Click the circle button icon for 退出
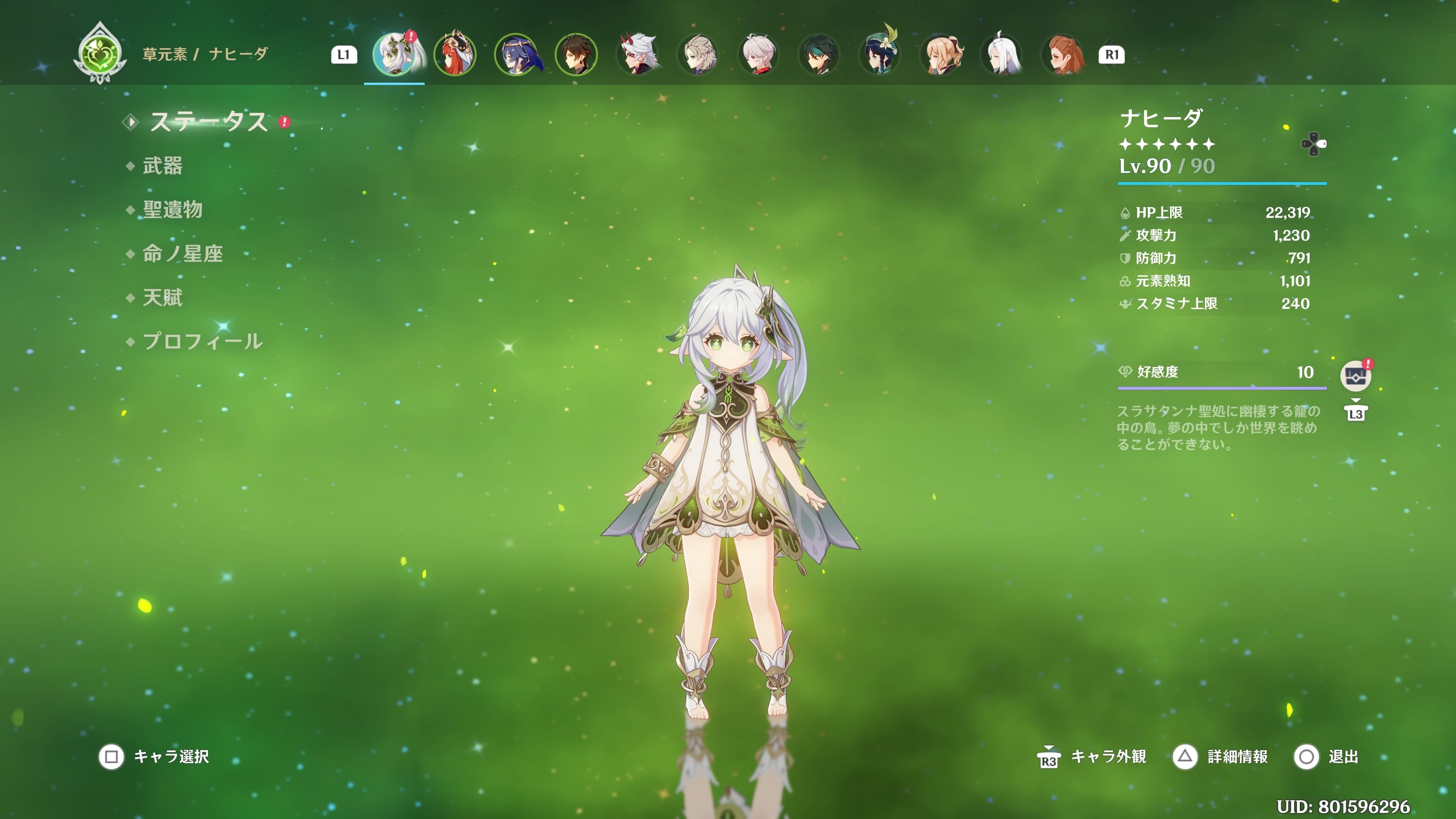Viewport: 1456px width, 819px height. coord(1306,757)
